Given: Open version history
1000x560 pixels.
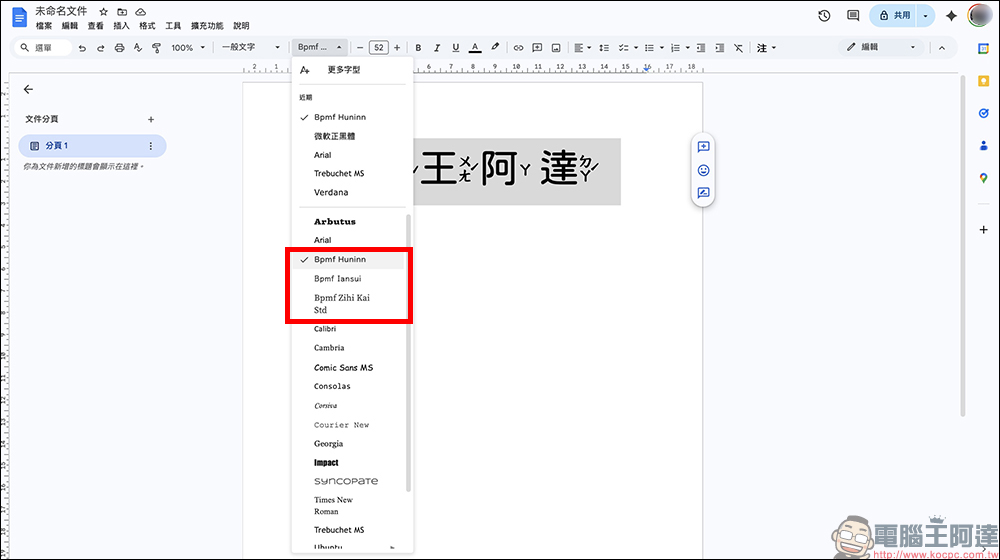Looking at the screenshot, I should [x=824, y=16].
